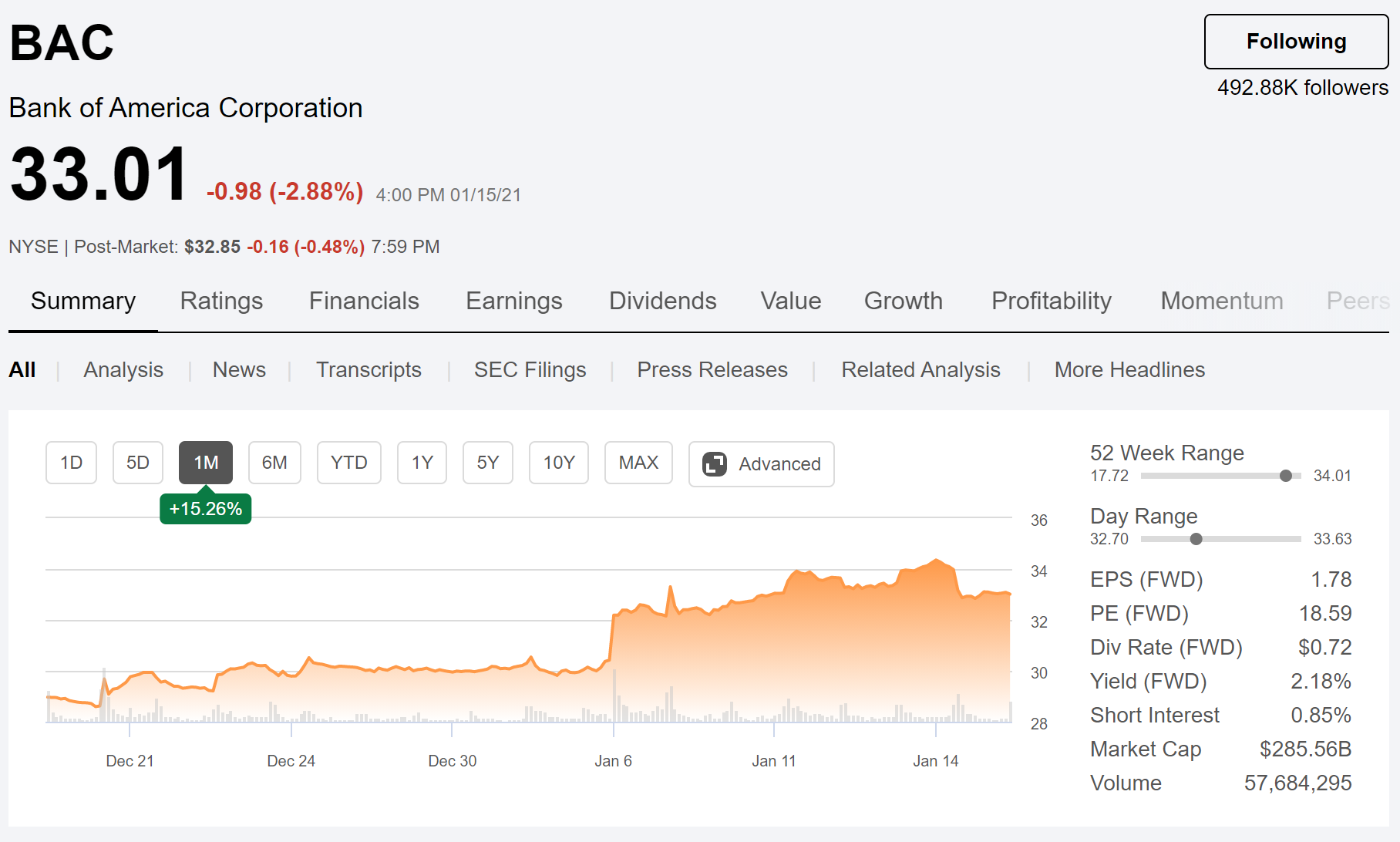Click the Short Interest value 0.85%
Image resolution: width=1400 pixels, height=842 pixels.
tap(1321, 716)
